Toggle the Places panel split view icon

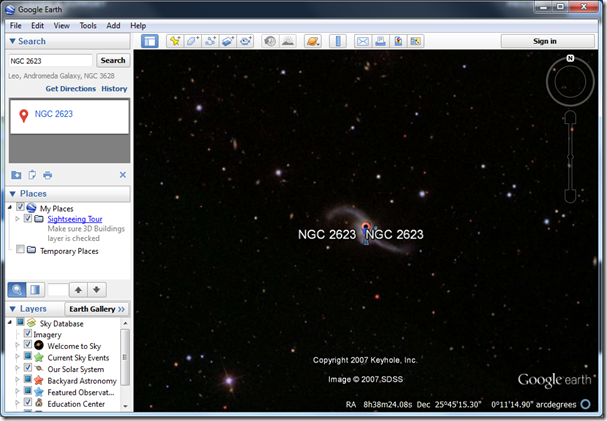click(x=35, y=289)
